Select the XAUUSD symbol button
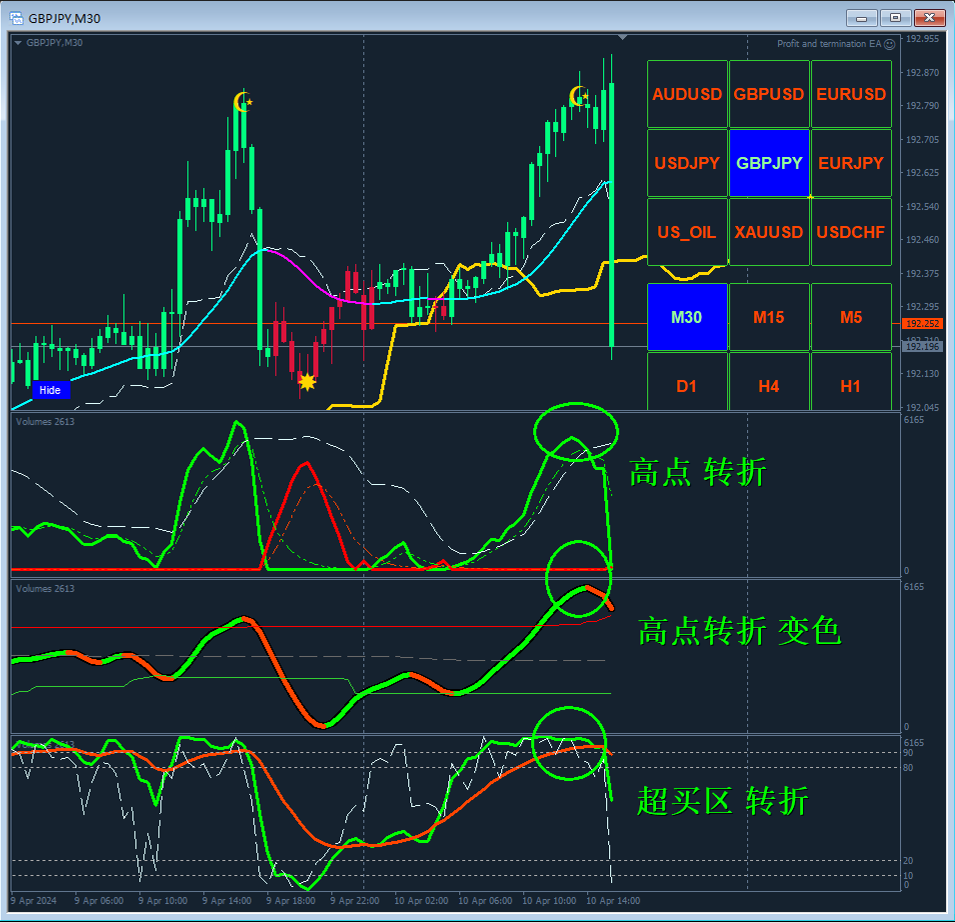 pyautogui.click(x=769, y=232)
